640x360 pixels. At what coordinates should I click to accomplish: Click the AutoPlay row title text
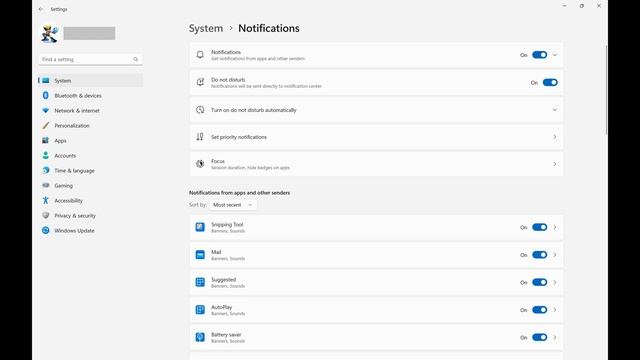[x=222, y=307]
